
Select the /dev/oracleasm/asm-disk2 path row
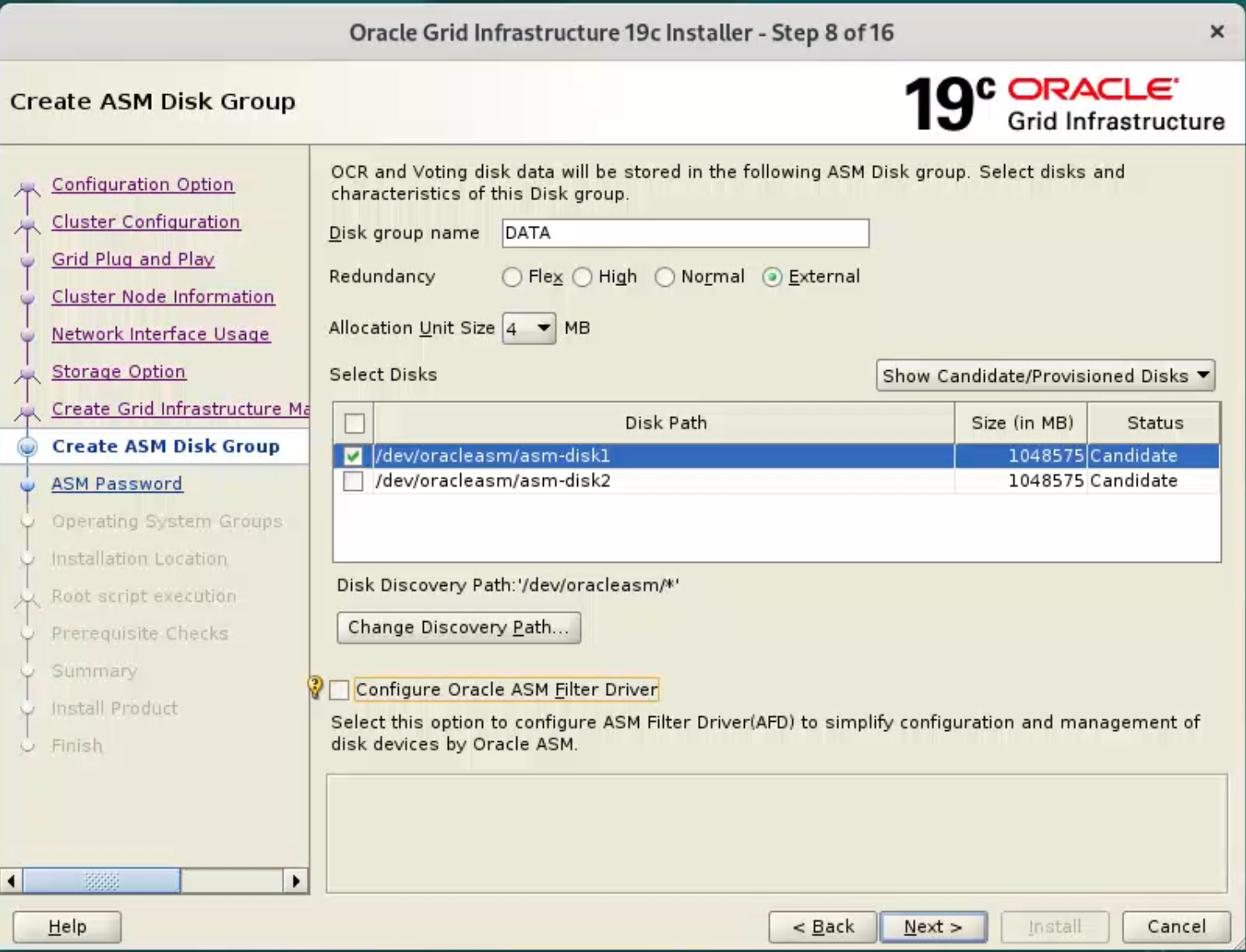point(664,481)
